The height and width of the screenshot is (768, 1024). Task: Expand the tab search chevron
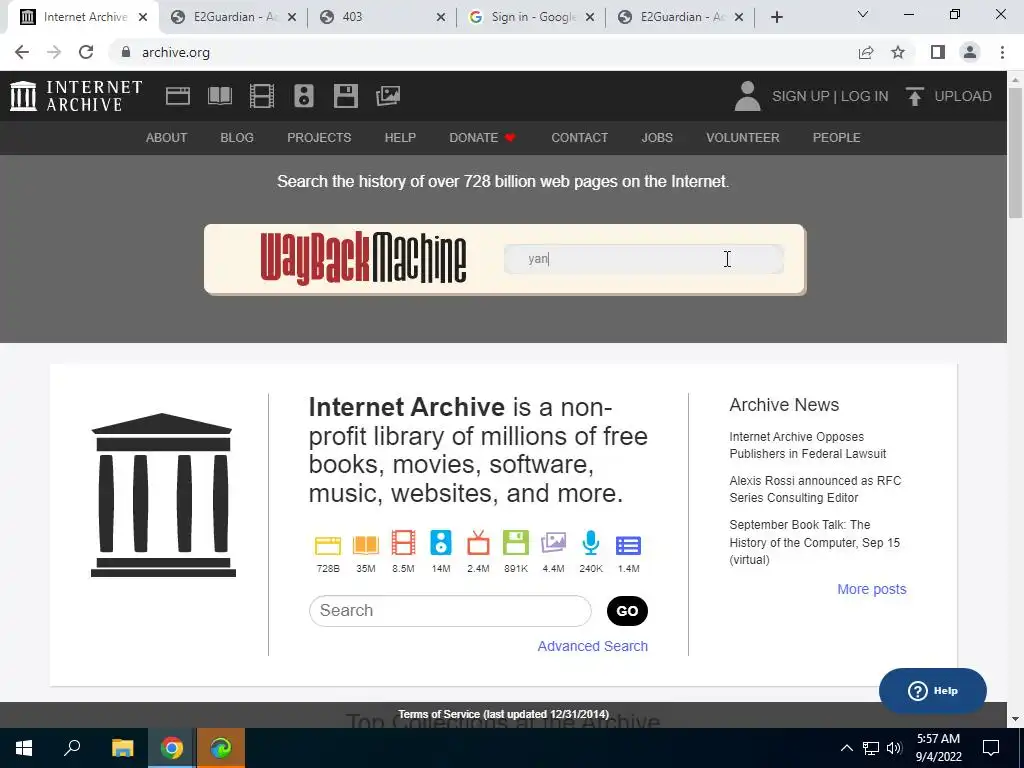tap(863, 14)
